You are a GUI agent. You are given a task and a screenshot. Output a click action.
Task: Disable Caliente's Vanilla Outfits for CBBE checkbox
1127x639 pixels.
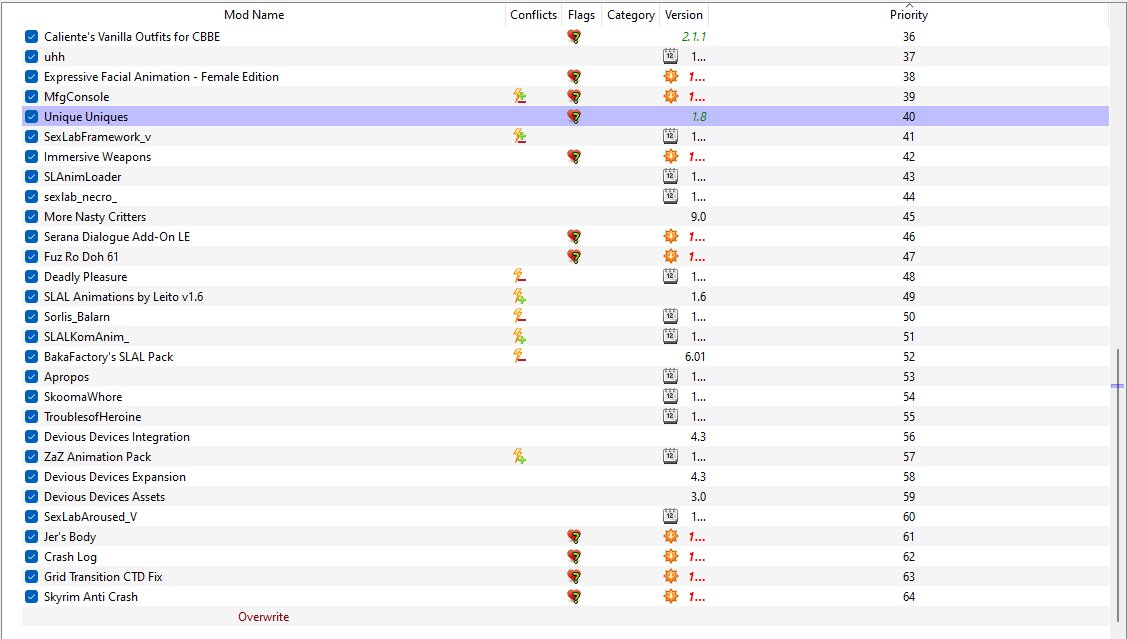(x=32, y=37)
